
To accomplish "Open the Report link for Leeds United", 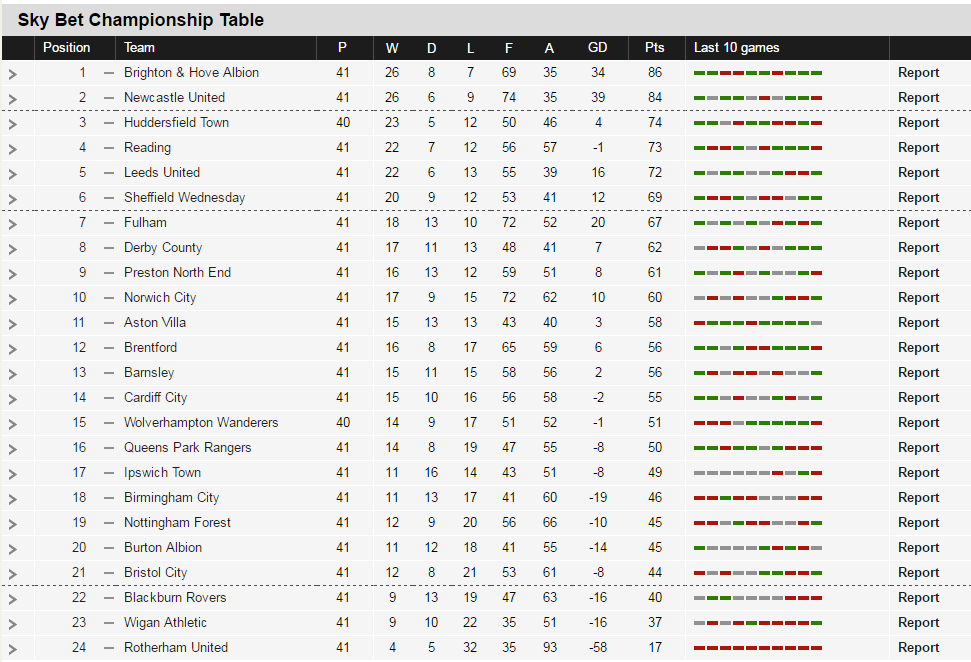I will [918, 173].
